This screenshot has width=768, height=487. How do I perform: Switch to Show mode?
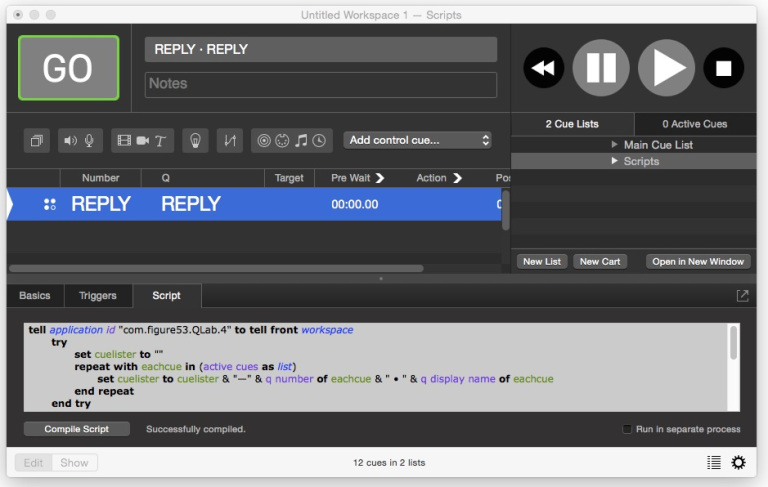(x=74, y=462)
